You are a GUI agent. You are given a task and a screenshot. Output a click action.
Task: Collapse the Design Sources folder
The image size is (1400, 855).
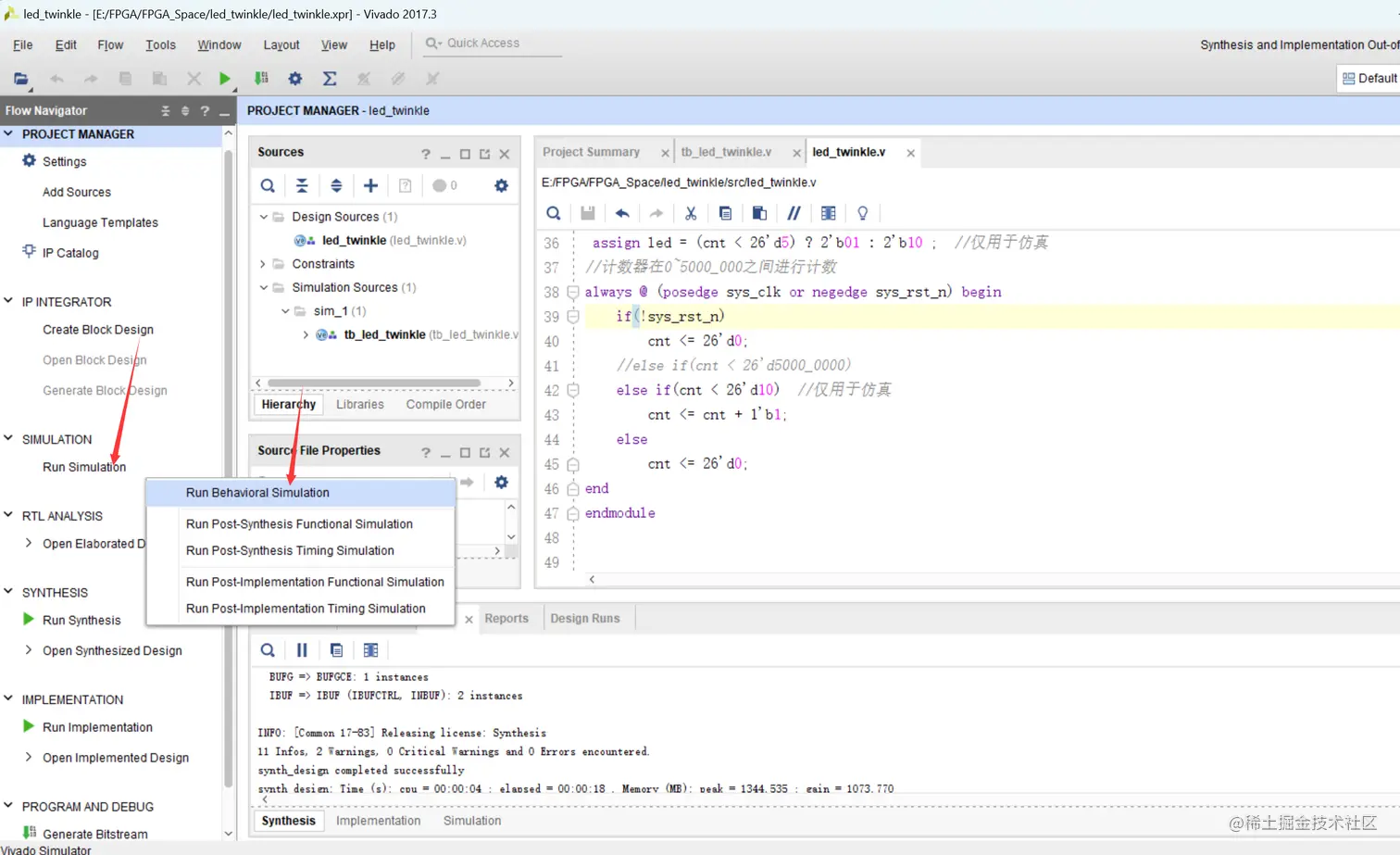pos(264,217)
